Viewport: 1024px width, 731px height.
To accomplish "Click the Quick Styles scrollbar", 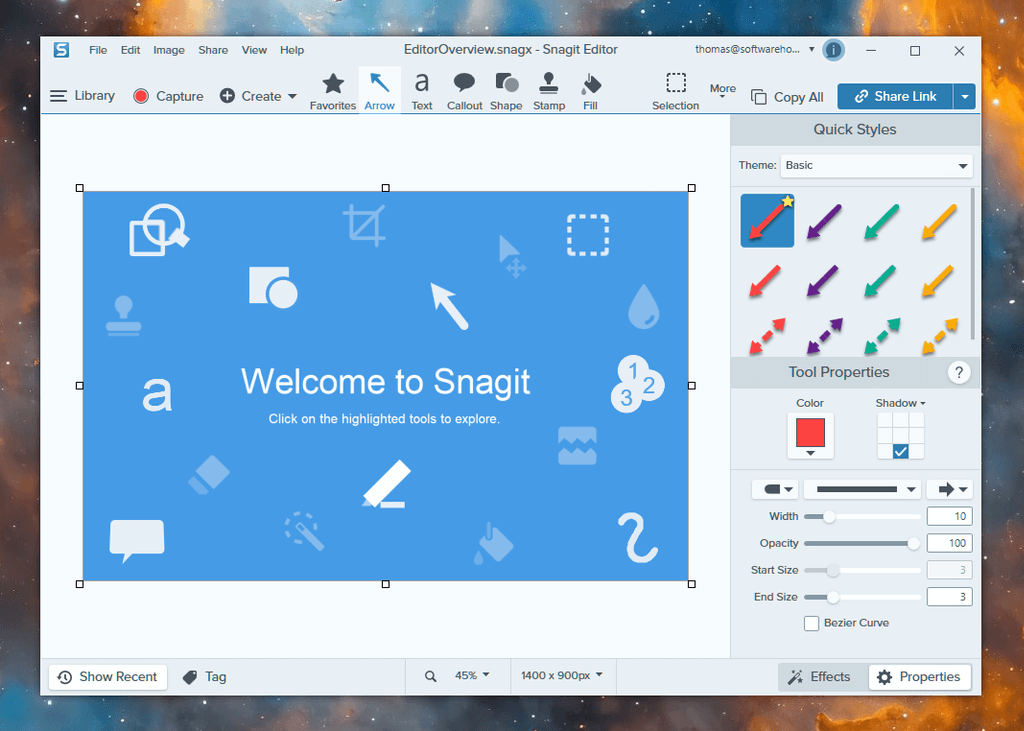I will (973, 263).
